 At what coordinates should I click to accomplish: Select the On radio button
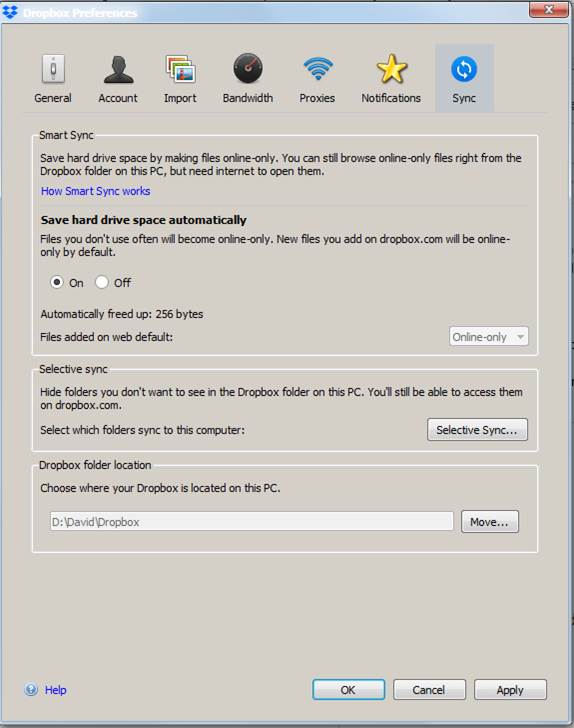tap(57, 282)
